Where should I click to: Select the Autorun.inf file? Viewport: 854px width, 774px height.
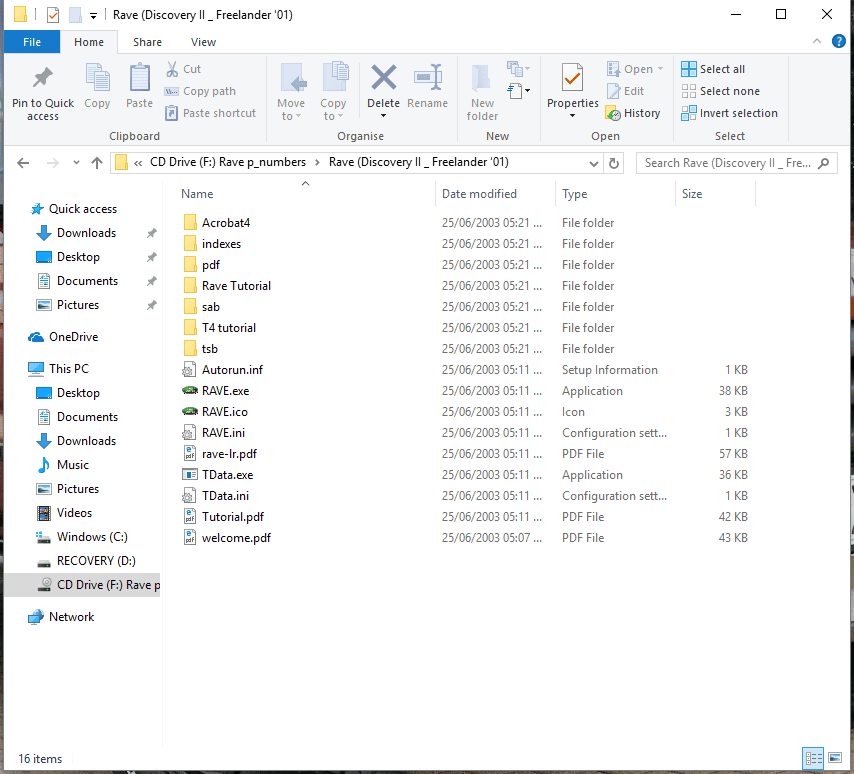[x=232, y=370]
